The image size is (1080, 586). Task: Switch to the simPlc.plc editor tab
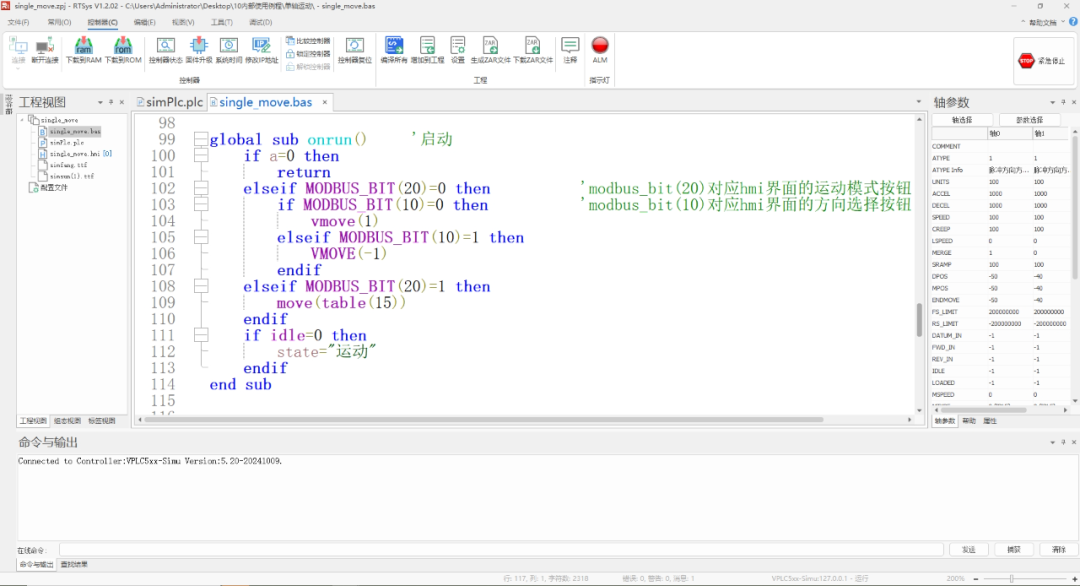point(169,102)
